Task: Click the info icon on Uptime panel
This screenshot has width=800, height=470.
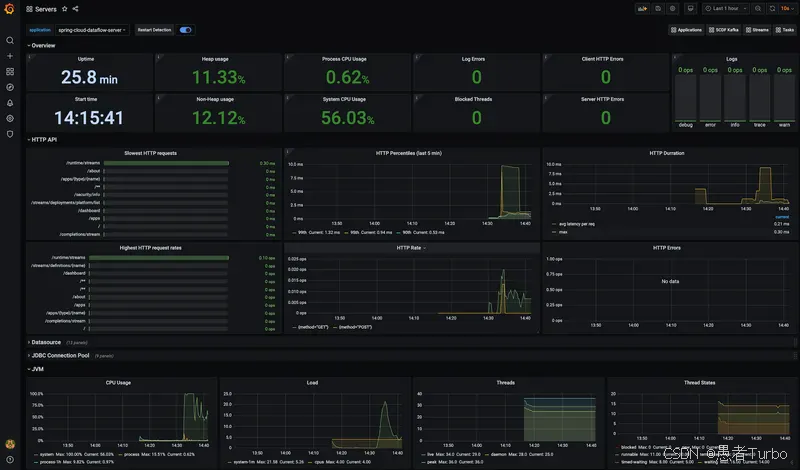Action: pos(29,57)
